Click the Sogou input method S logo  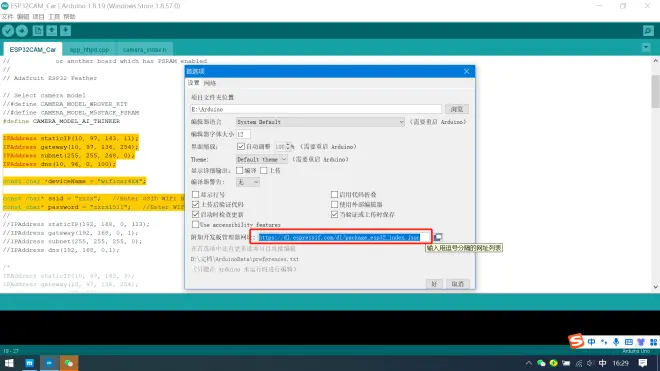tap(576, 341)
